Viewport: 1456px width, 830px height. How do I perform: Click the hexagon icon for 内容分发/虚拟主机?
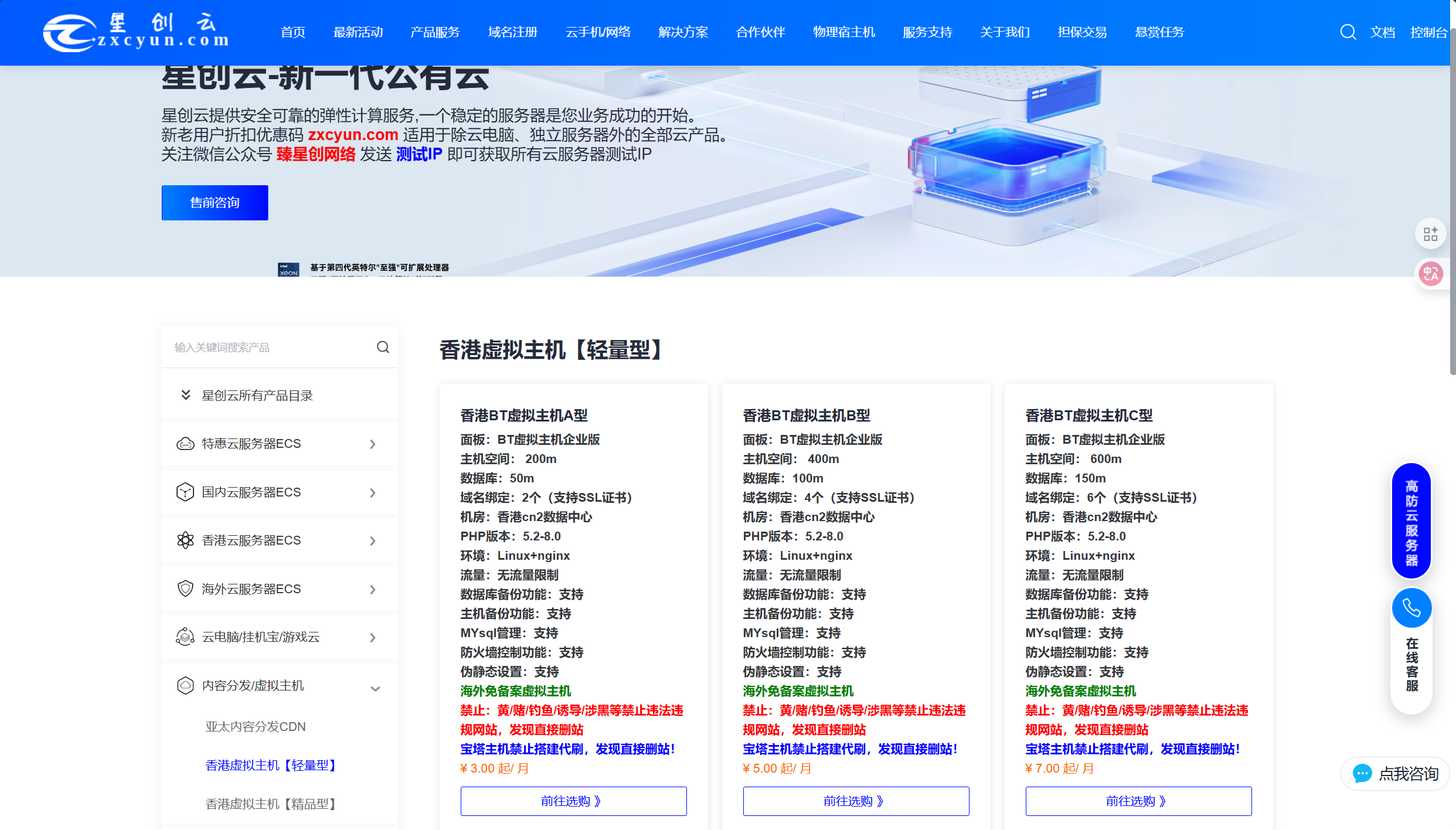[x=185, y=685]
